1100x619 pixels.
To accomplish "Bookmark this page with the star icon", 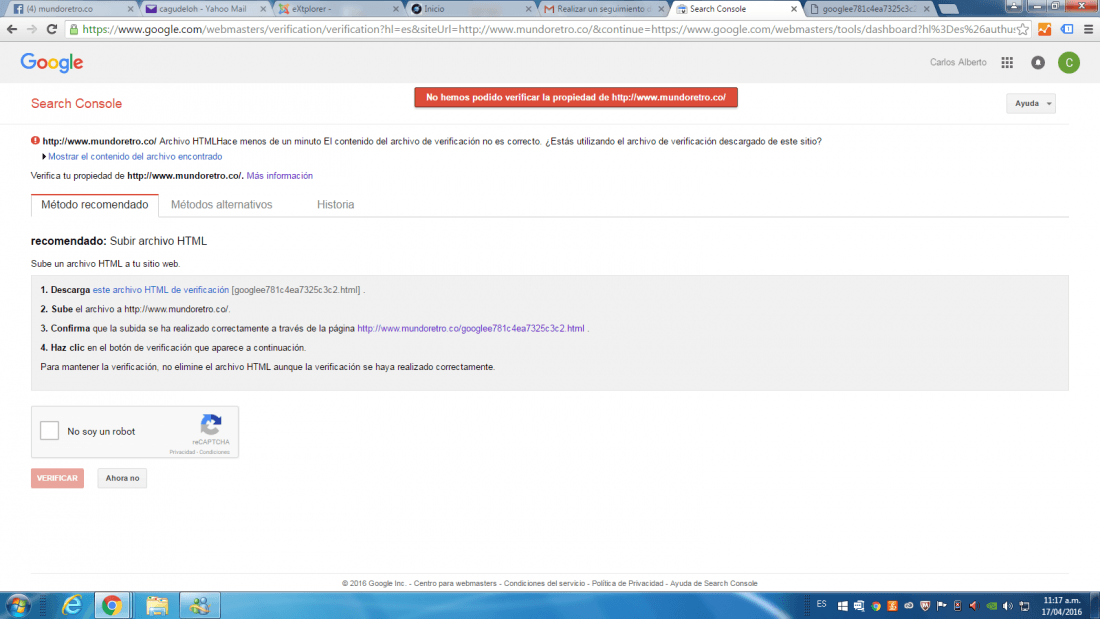I will (1023, 29).
